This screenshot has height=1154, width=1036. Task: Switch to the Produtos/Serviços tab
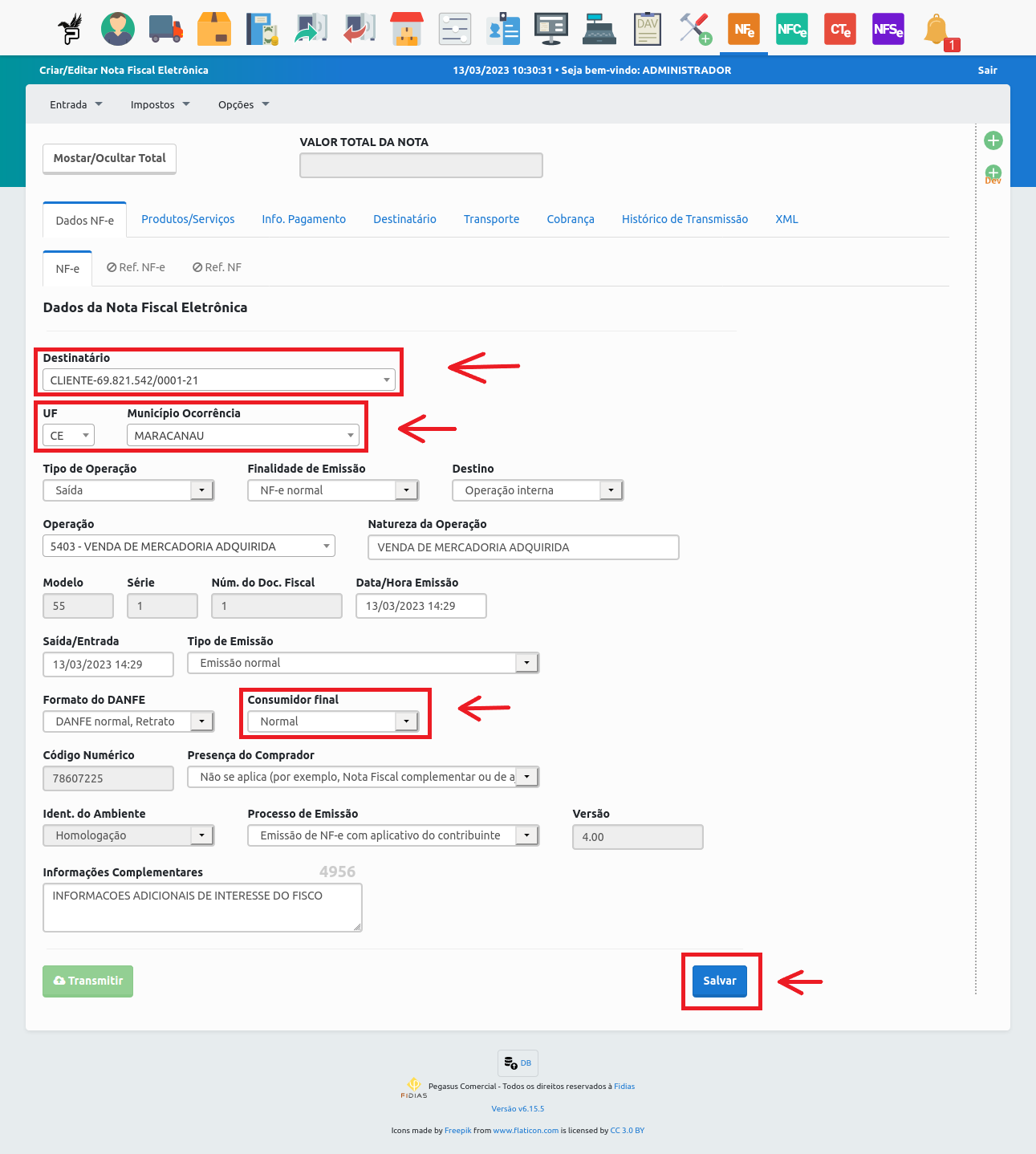pos(188,219)
